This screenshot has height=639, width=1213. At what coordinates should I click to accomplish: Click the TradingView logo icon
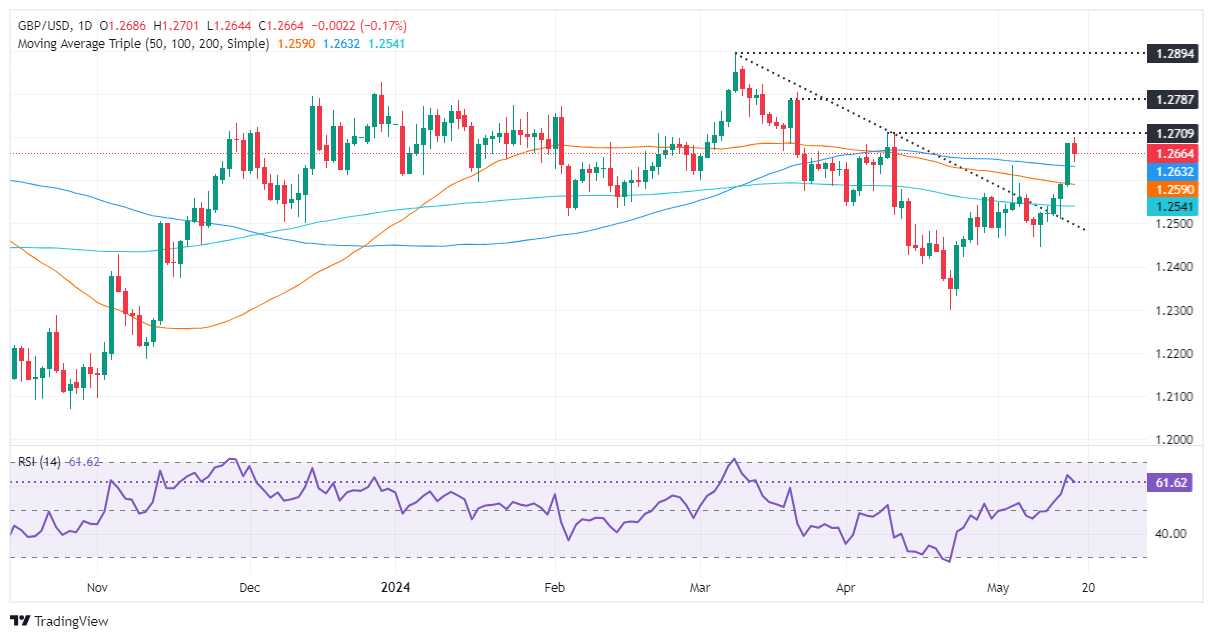[20, 621]
